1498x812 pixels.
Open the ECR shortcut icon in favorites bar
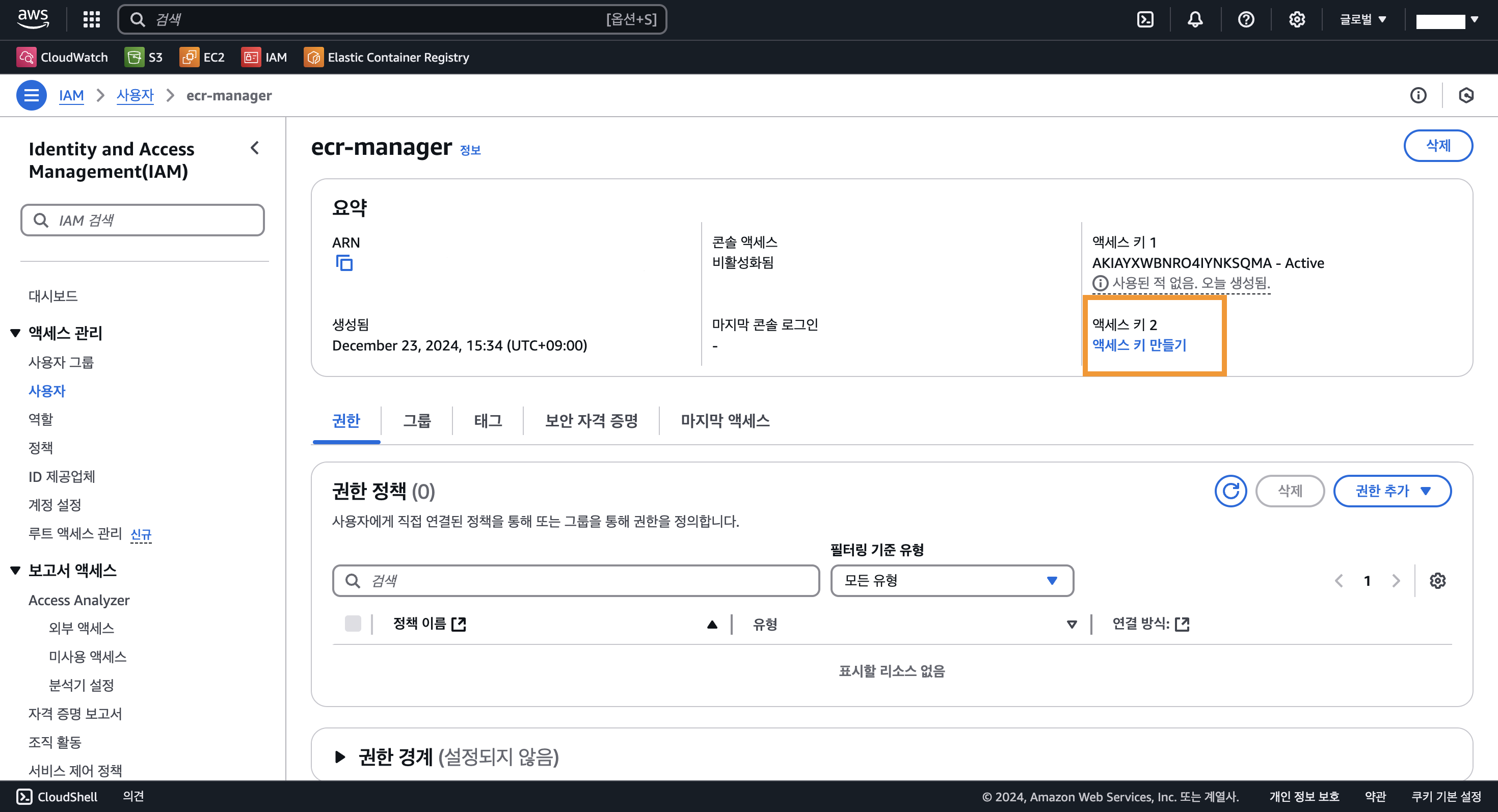[313, 57]
